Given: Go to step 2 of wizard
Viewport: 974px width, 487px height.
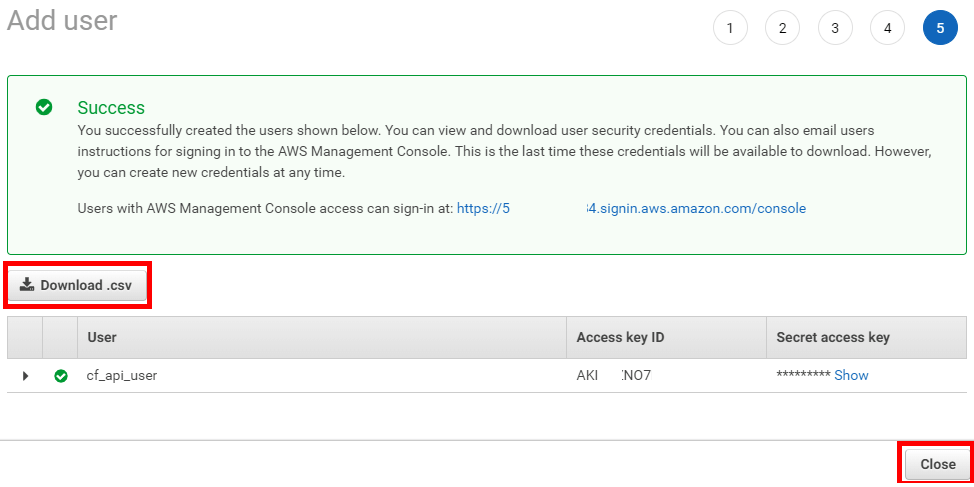Looking at the screenshot, I should pos(782,28).
